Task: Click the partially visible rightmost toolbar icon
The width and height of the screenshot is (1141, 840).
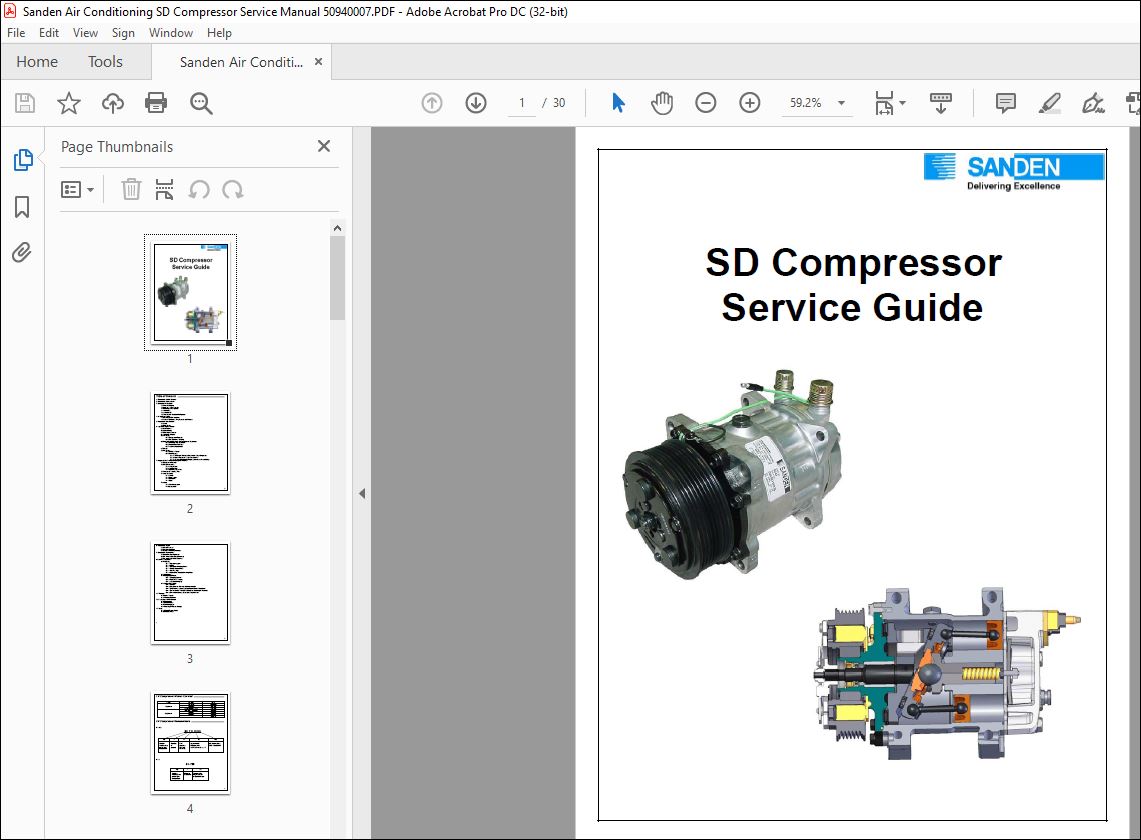Action: coord(1133,103)
